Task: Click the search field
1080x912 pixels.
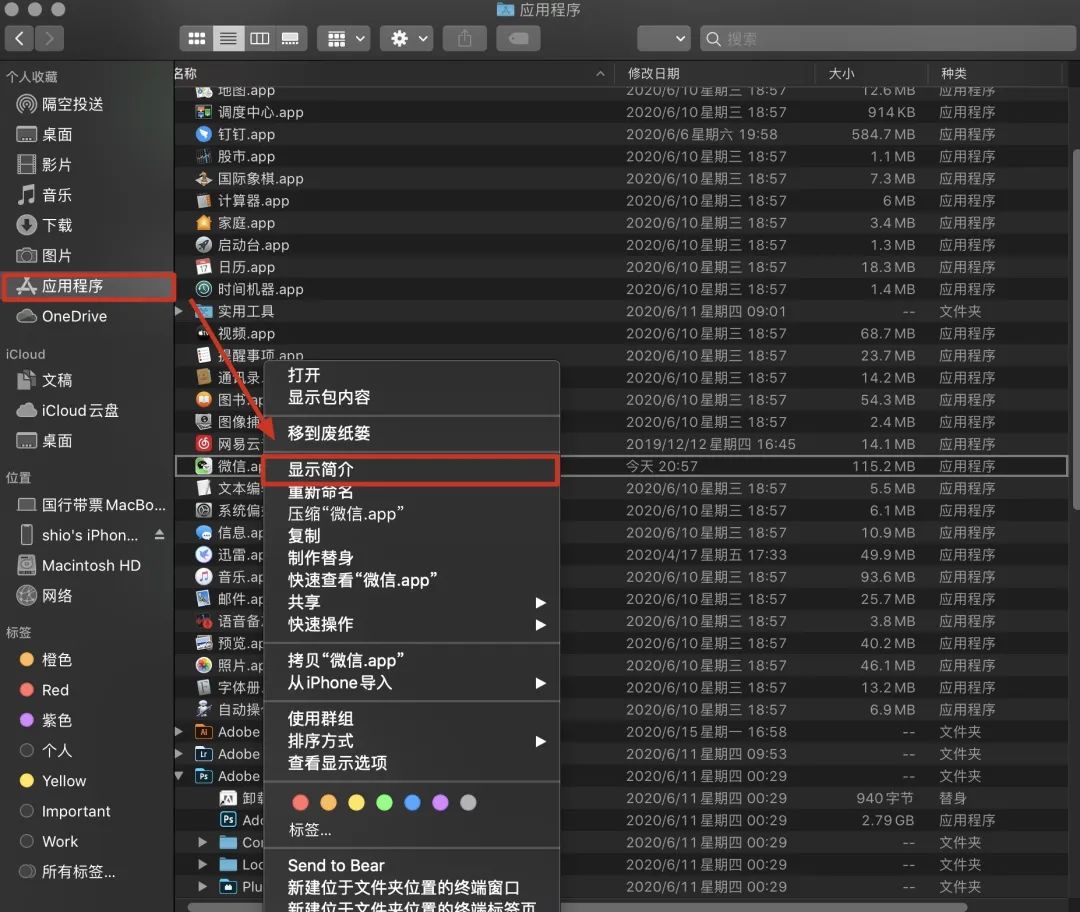Action: click(x=888, y=39)
